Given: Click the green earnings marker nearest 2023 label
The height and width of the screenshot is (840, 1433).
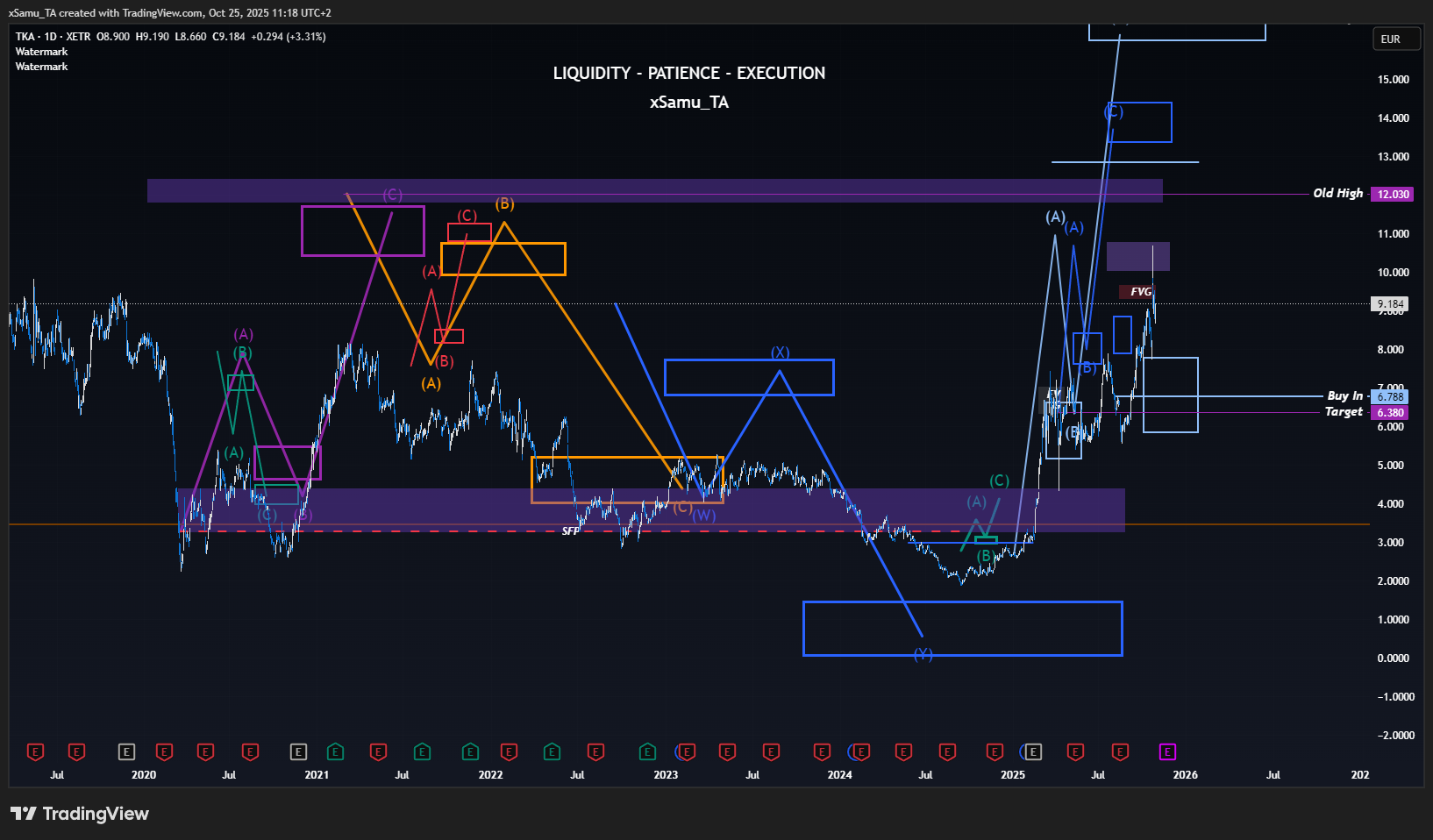Looking at the screenshot, I should 647,751.
